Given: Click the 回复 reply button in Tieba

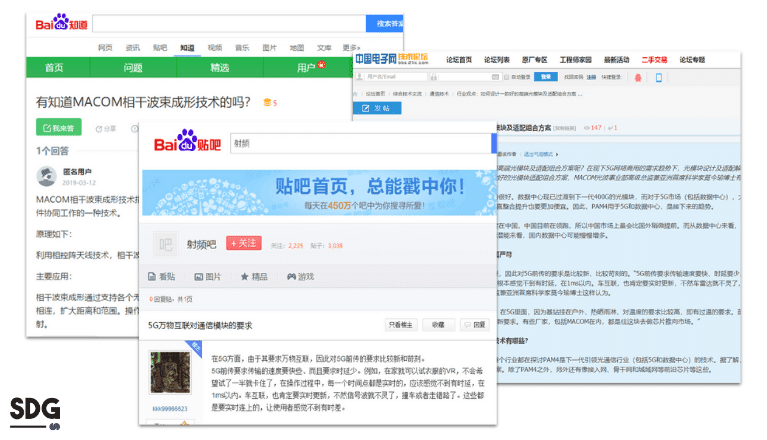Looking at the screenshot, I should coord(475,325).
